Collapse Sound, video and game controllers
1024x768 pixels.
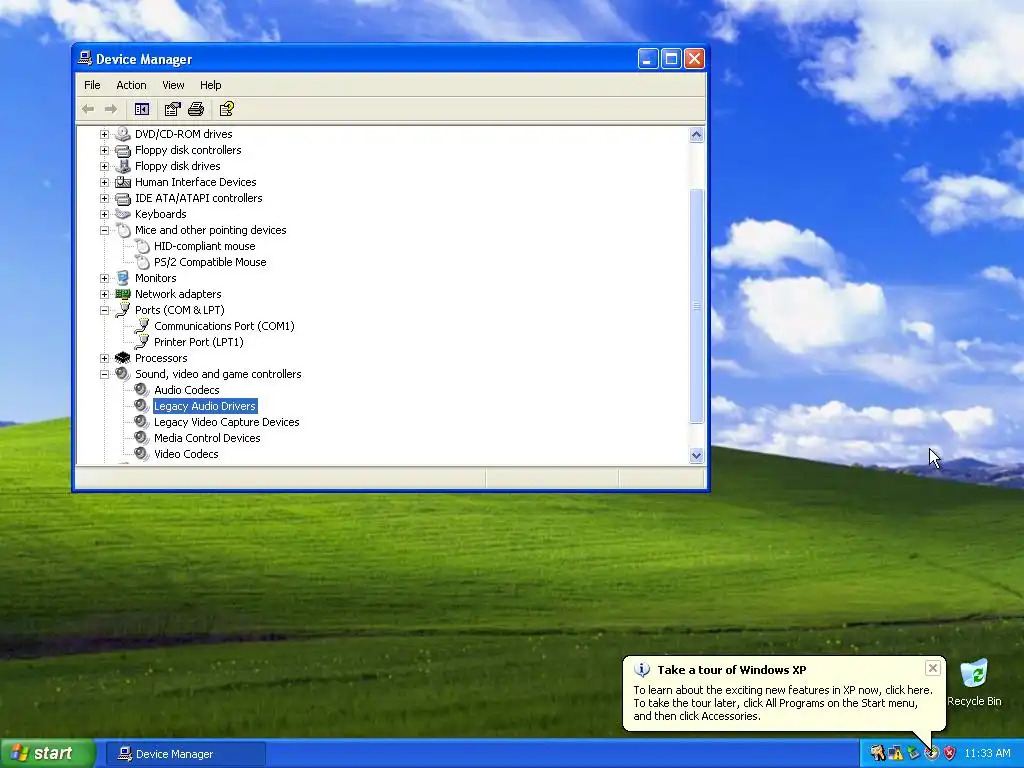[x=104, y=374]
